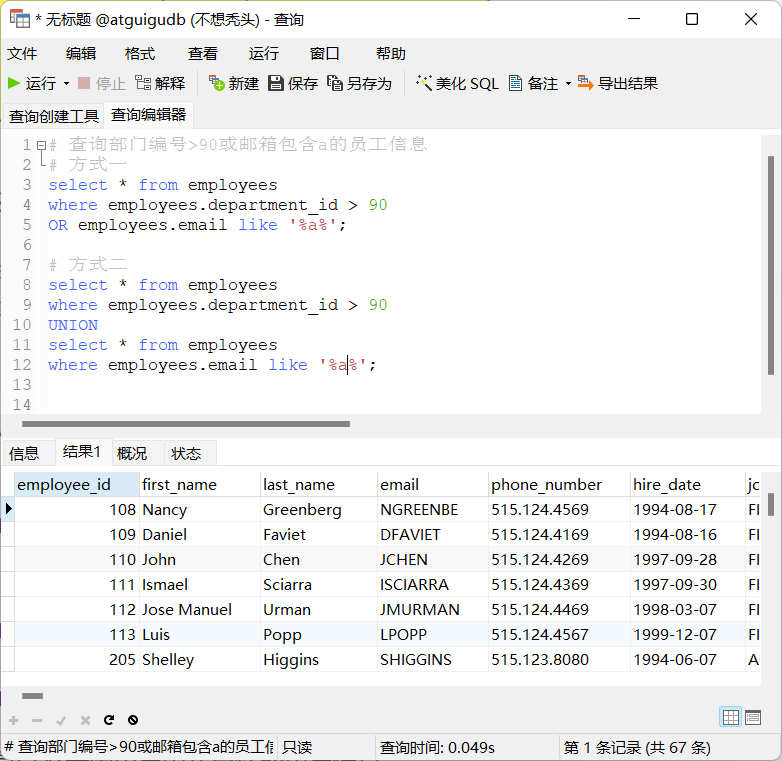Click the Navicat window icon in title bar

click(20, 19)
